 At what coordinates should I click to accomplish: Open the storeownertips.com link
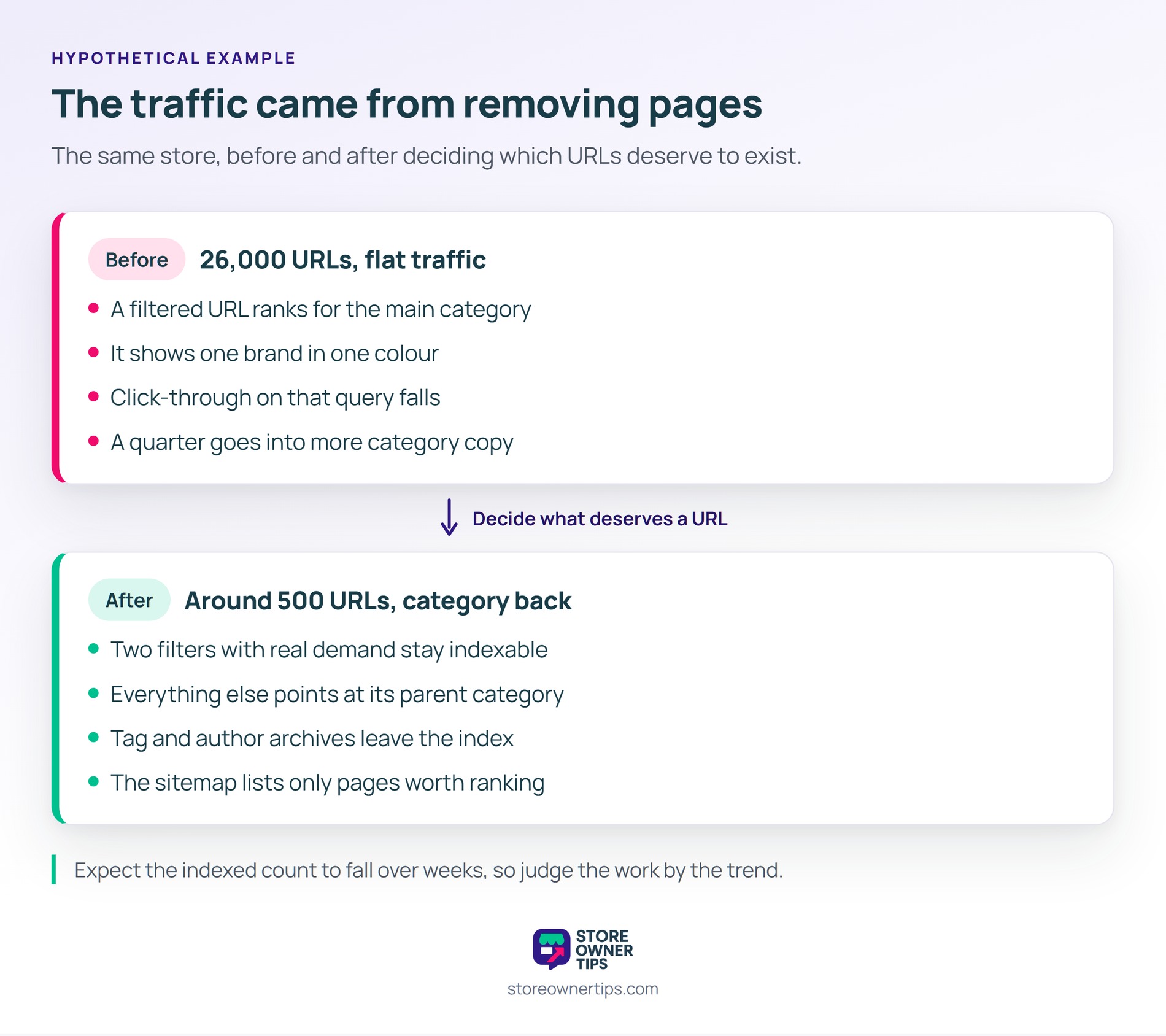(x=582, y=989)
